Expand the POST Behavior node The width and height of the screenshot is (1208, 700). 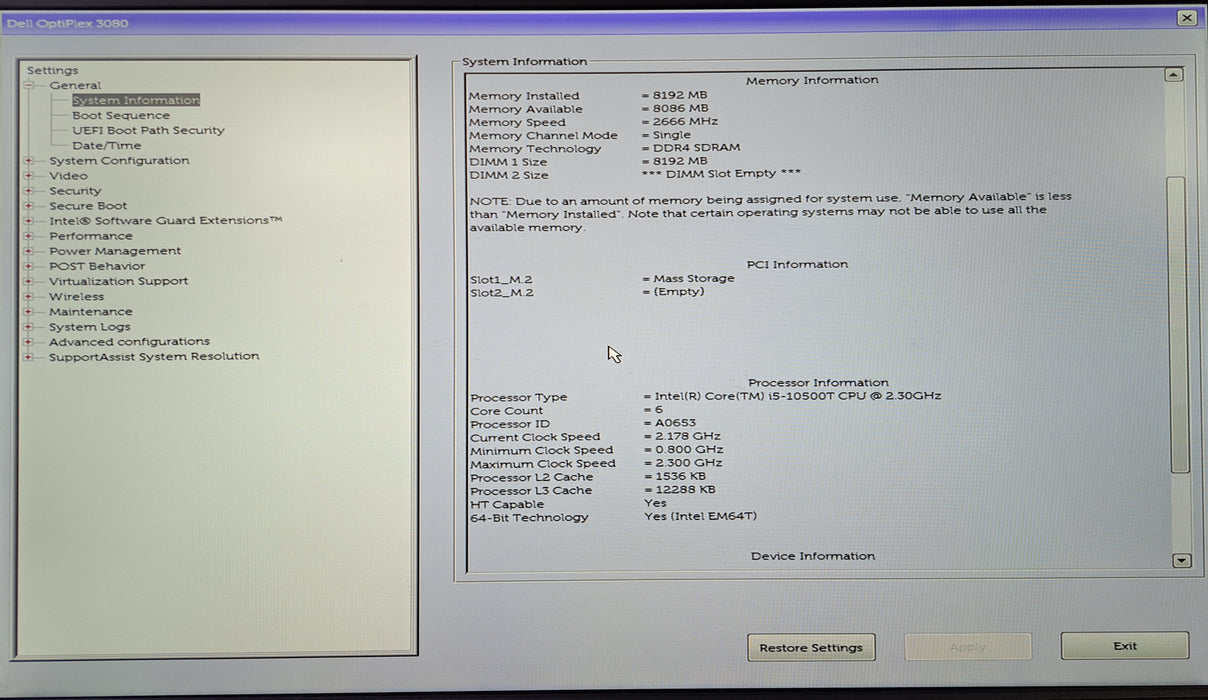29,266
